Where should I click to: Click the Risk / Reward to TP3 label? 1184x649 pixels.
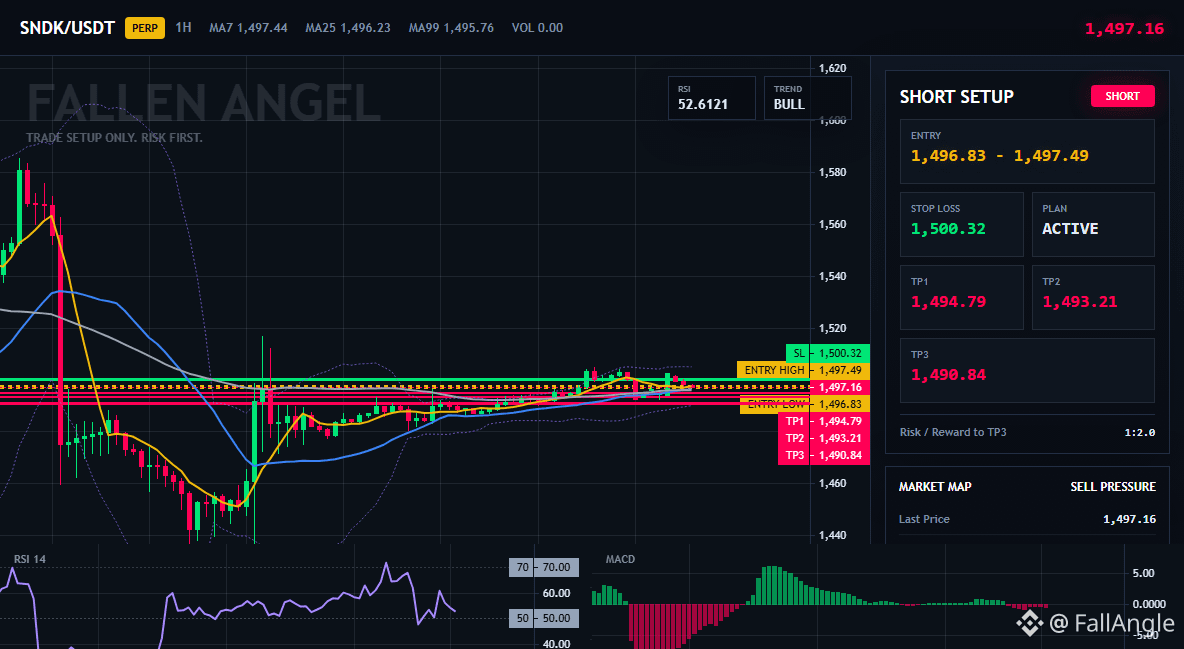coord(953,432)
